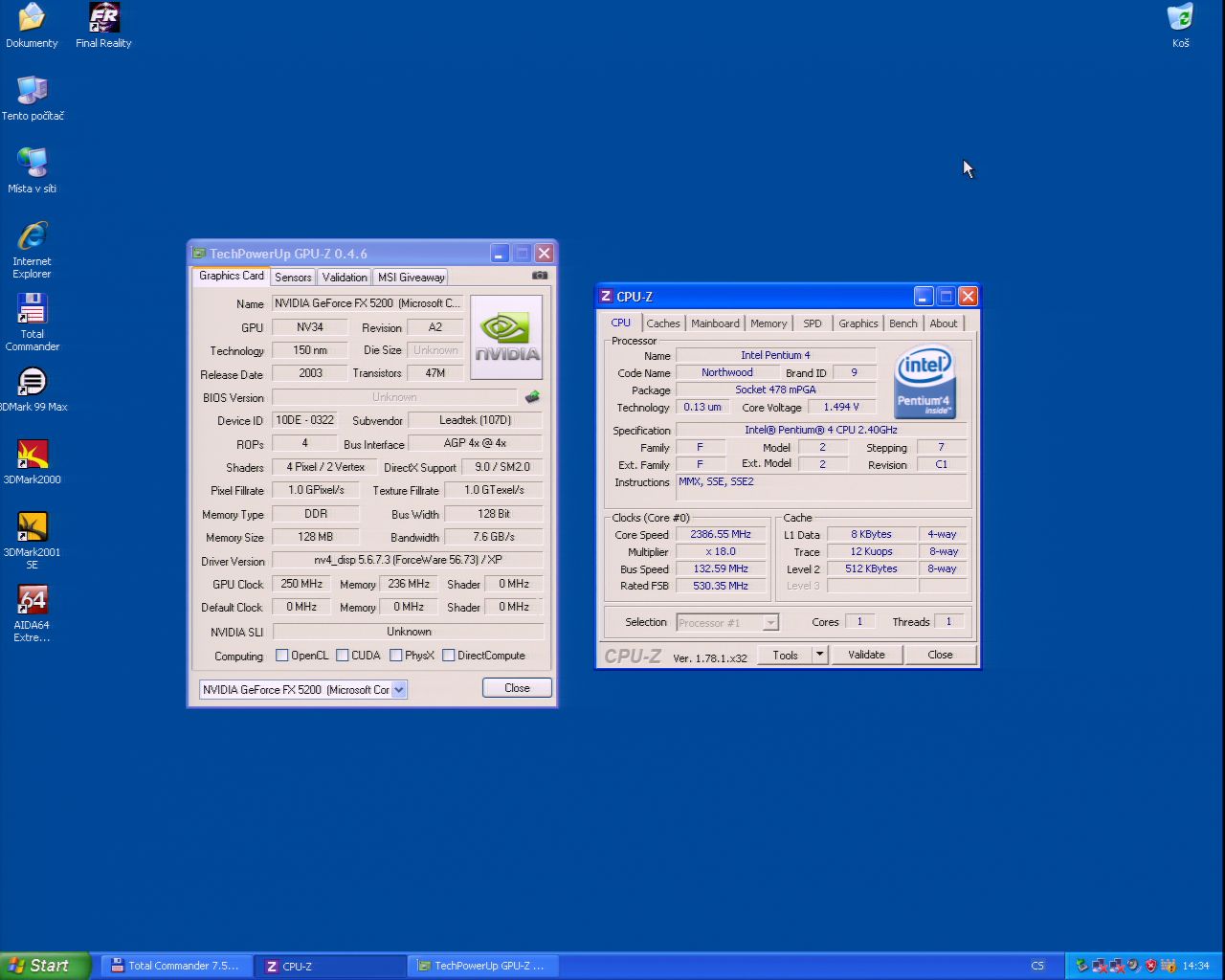Image resolution: width=1225 pixels, height=980 pixels.
Task: Switch to the Memory tab in CPU-Z
Action: (768, 323)
